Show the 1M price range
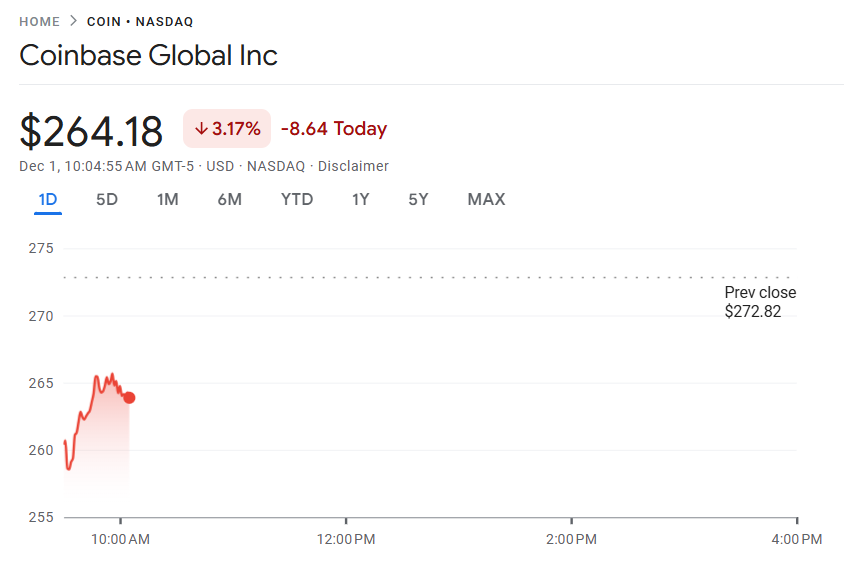Viewport: 844px width, 571px height. pos(168,199)
